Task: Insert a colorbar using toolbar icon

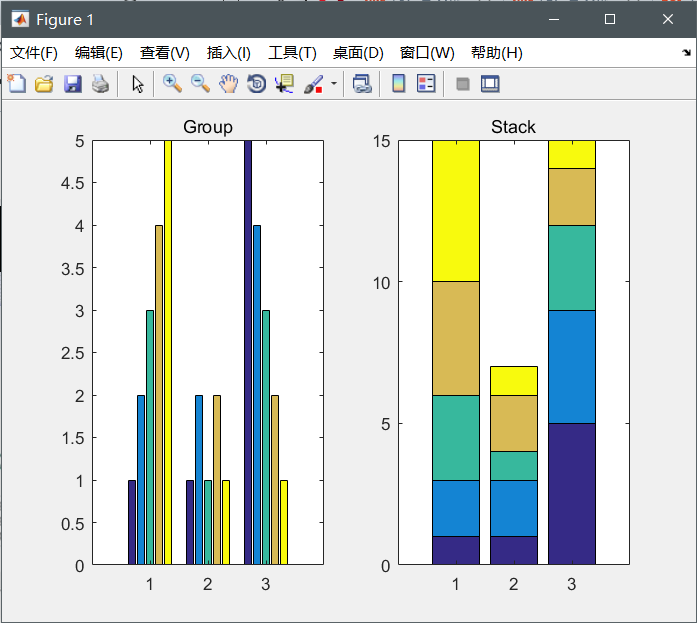Action: [x=399, y=84]
